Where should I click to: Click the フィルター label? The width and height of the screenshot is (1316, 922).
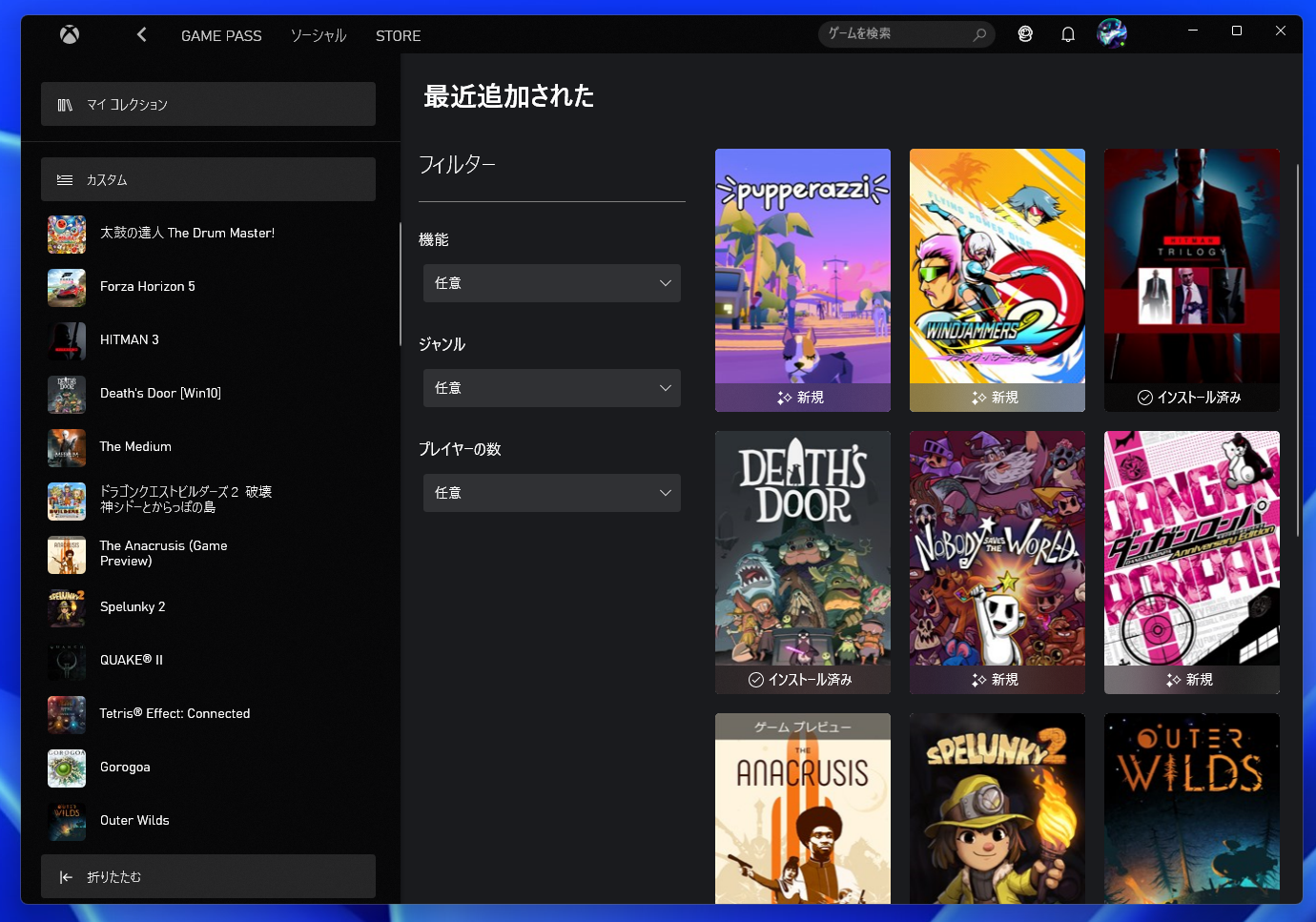click(x=458, y=165)
